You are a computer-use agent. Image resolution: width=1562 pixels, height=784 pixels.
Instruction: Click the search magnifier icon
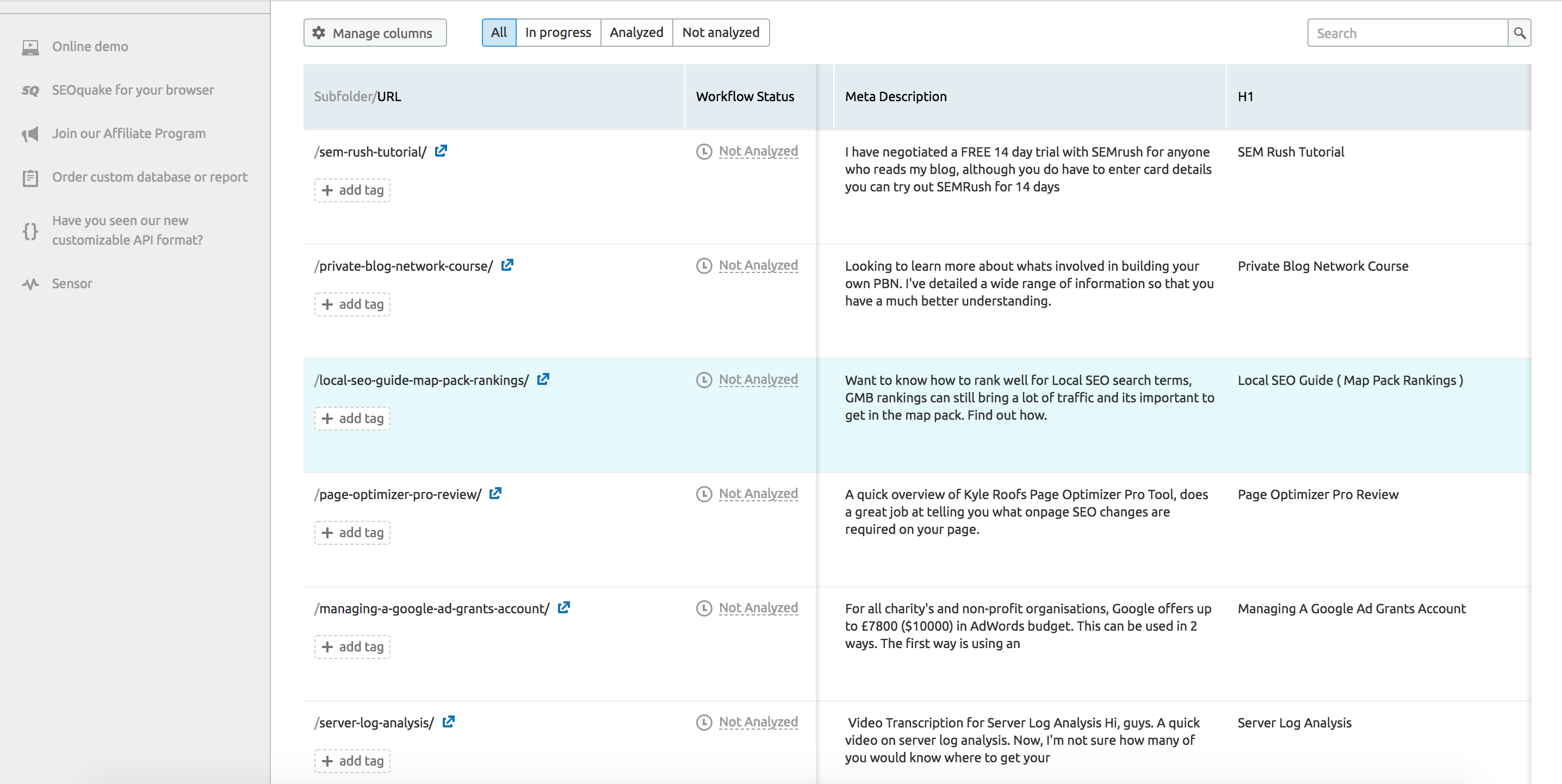point(1519,33)
